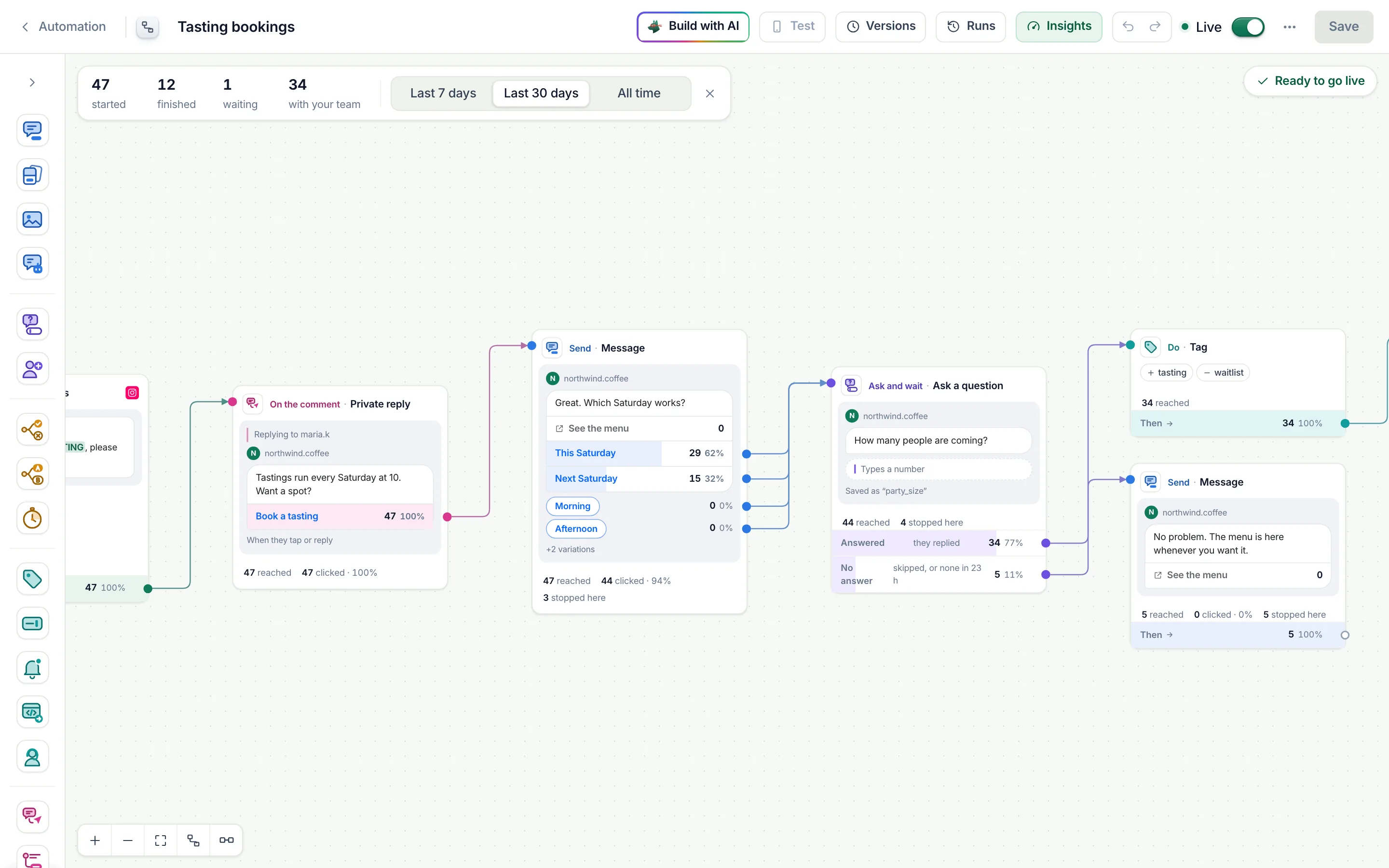Screen dimensions: 1389x868
Task: Select the code webhook sidebar icon
Action: [x=32, y=712]
